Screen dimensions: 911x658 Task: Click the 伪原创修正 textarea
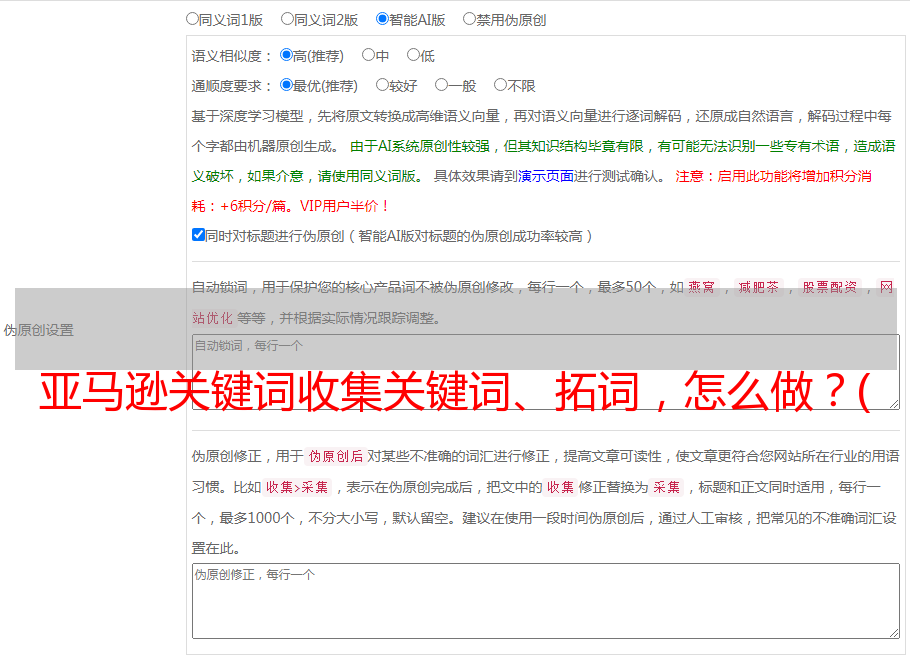[546, 601]
